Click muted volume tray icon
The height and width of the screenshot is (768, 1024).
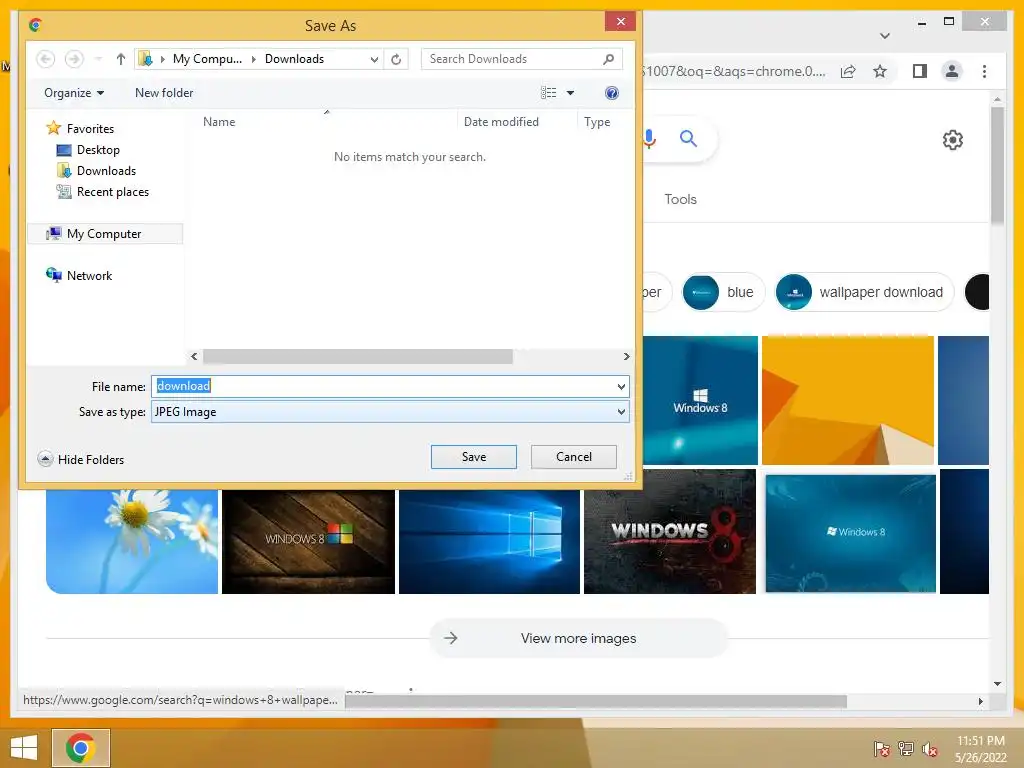[x=929, y=749]
